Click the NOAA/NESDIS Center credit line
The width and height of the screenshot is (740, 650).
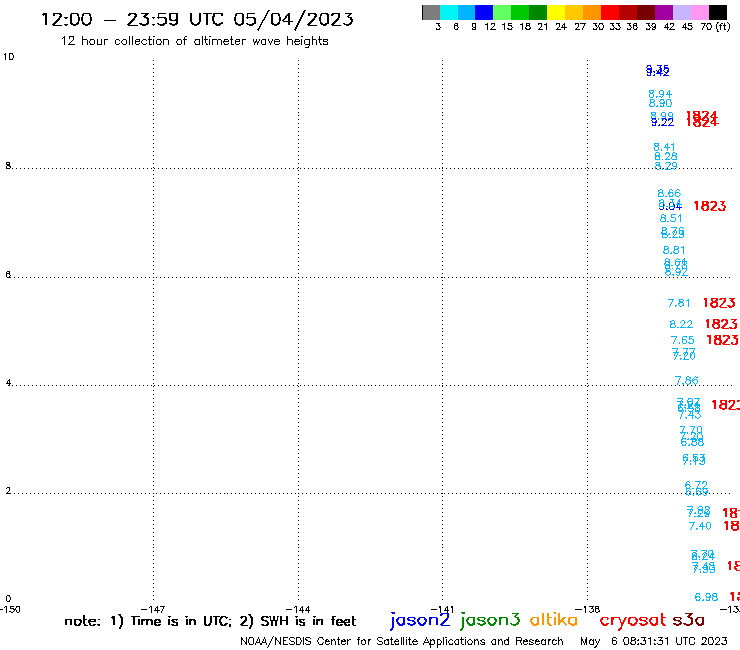tap(402, 641)
